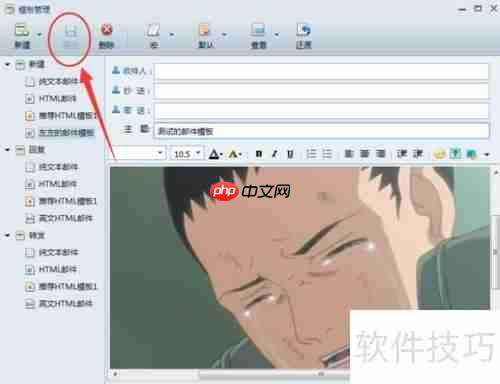Focus the 抄送 CC input field
Viewport: 500px width, 384px height.
(x=321, y=91)
